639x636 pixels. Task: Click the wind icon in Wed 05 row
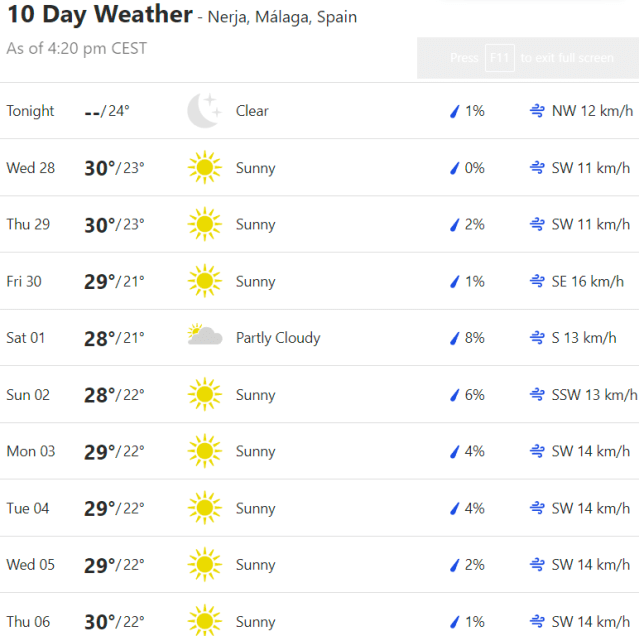(x=537, y=565)
